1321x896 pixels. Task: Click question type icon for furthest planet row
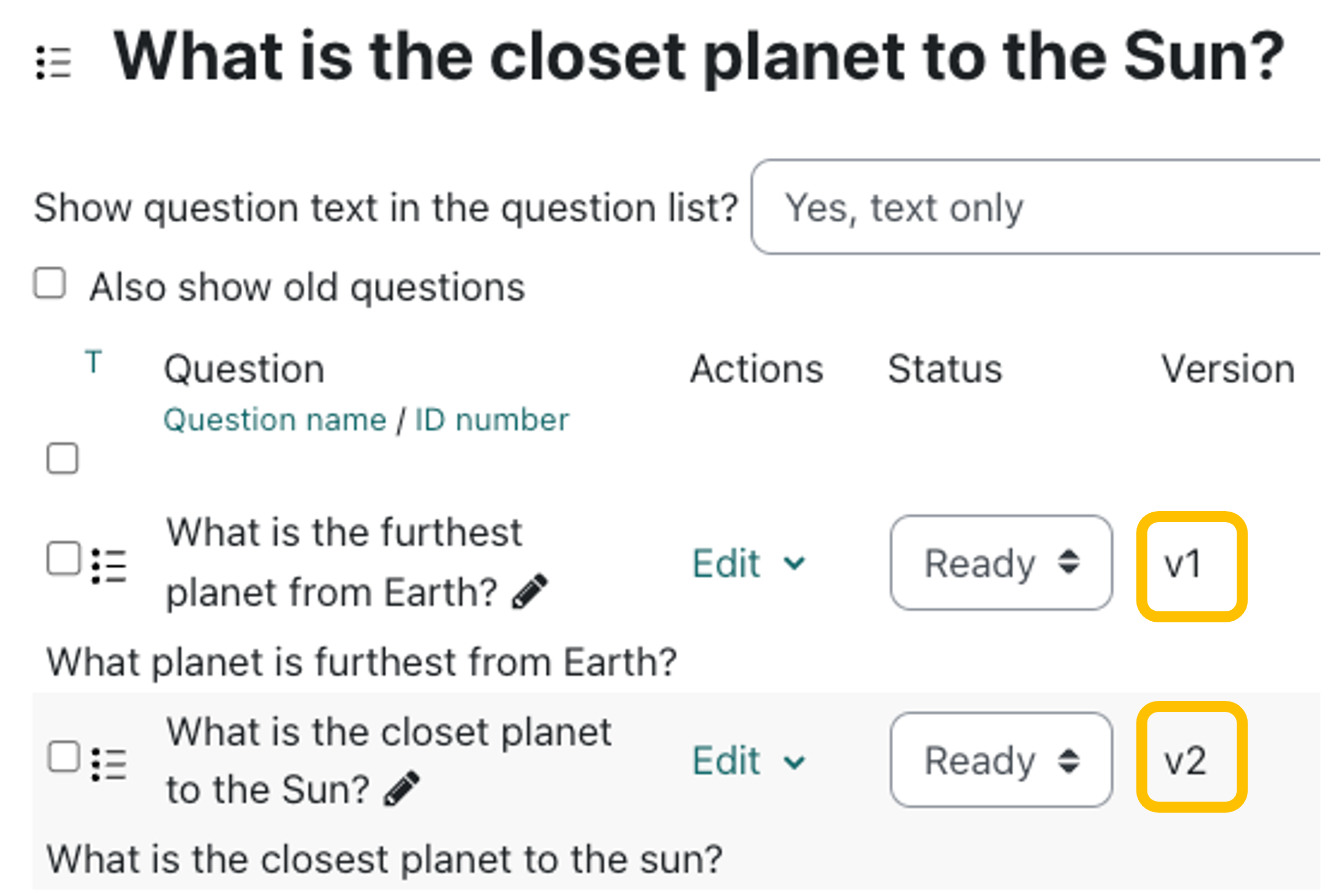[x=109, y=566]
